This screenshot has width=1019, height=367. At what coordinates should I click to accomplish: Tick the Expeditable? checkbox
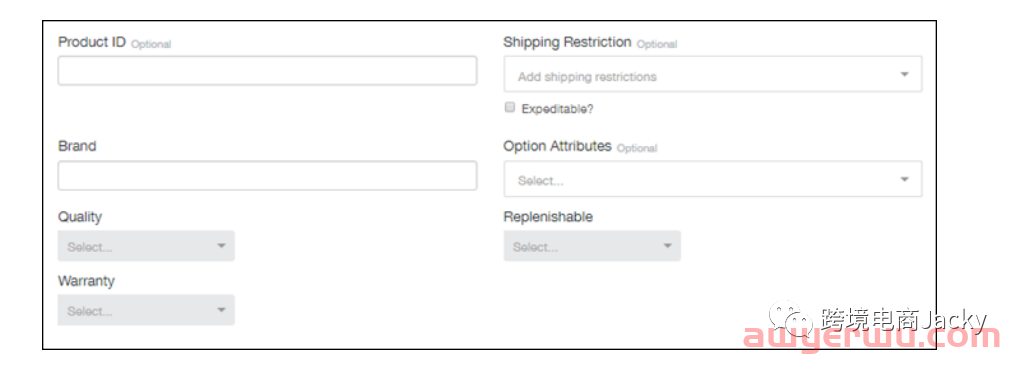pos(510,108)
